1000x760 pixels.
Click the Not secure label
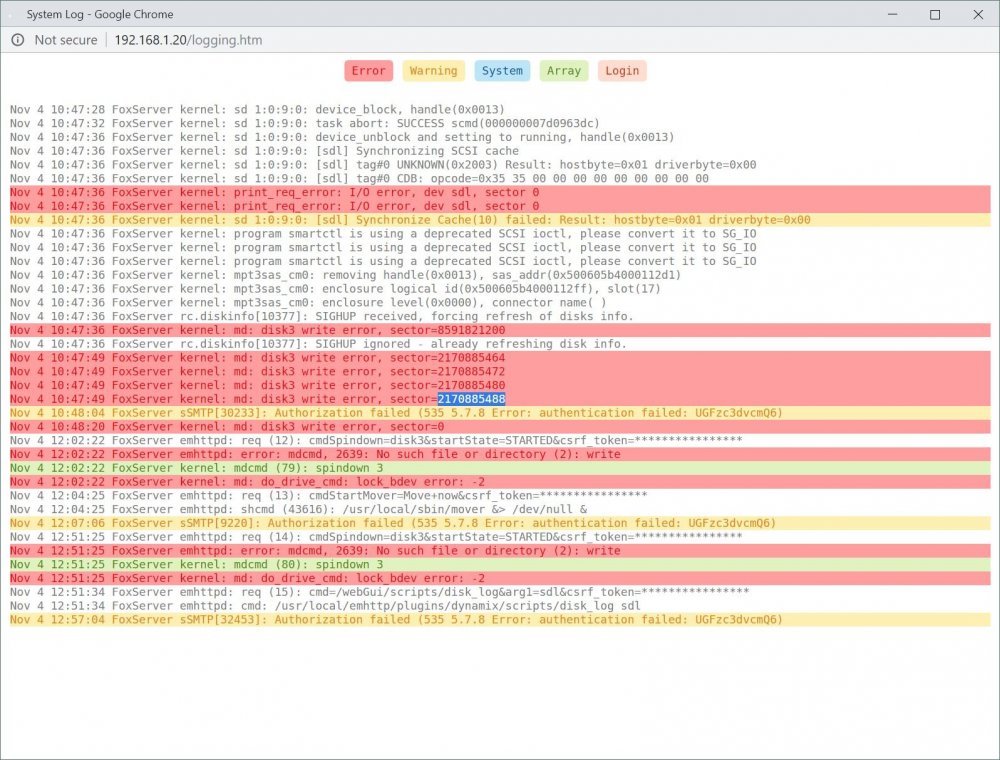(66, 40)
